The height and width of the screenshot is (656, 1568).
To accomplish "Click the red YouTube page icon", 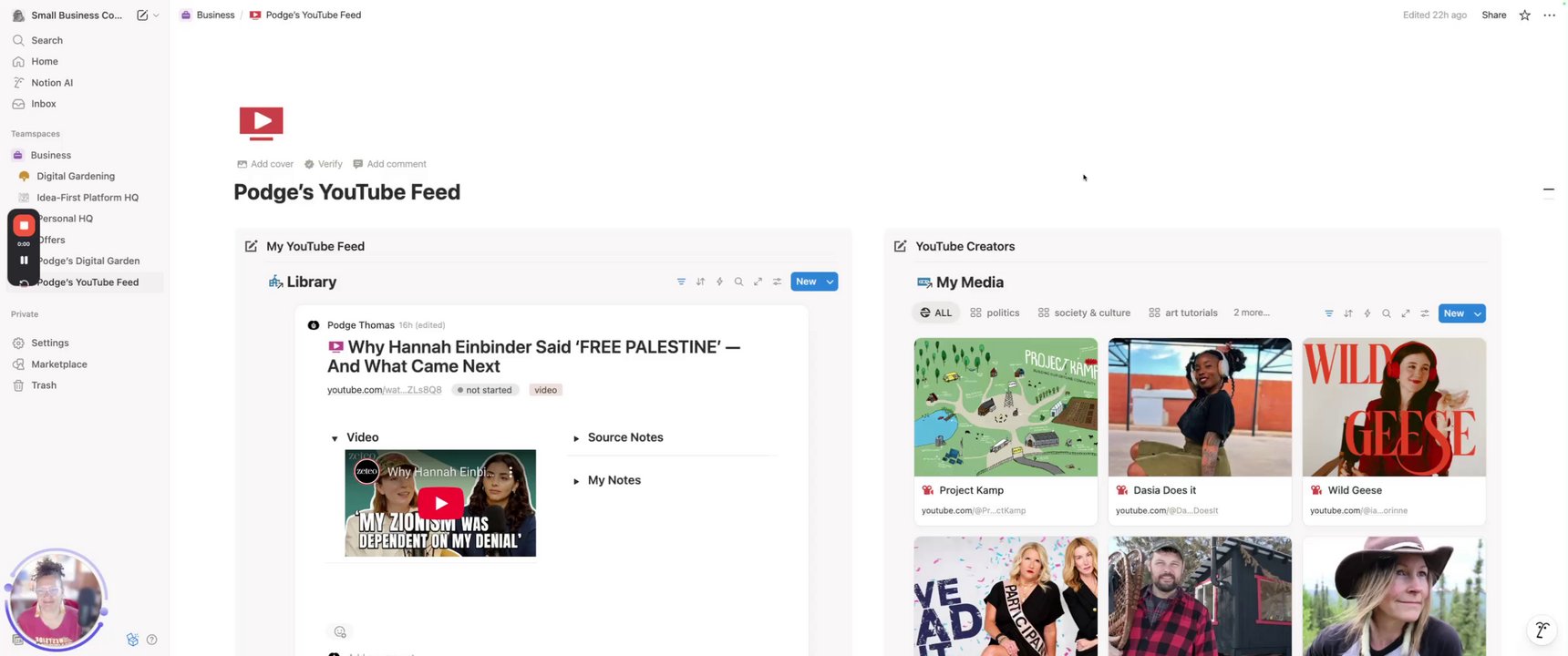I will (x=261, y=123).
